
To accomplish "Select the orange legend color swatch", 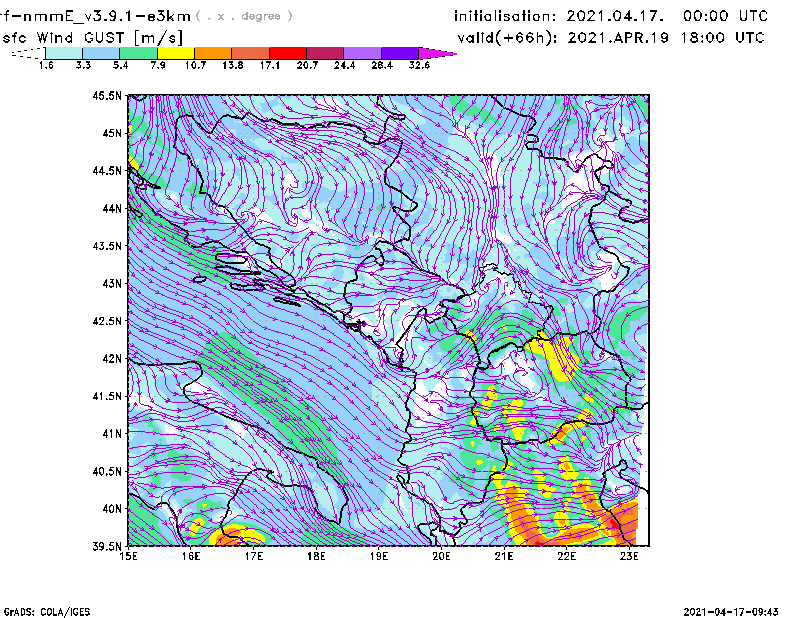I will click(212, 53).
